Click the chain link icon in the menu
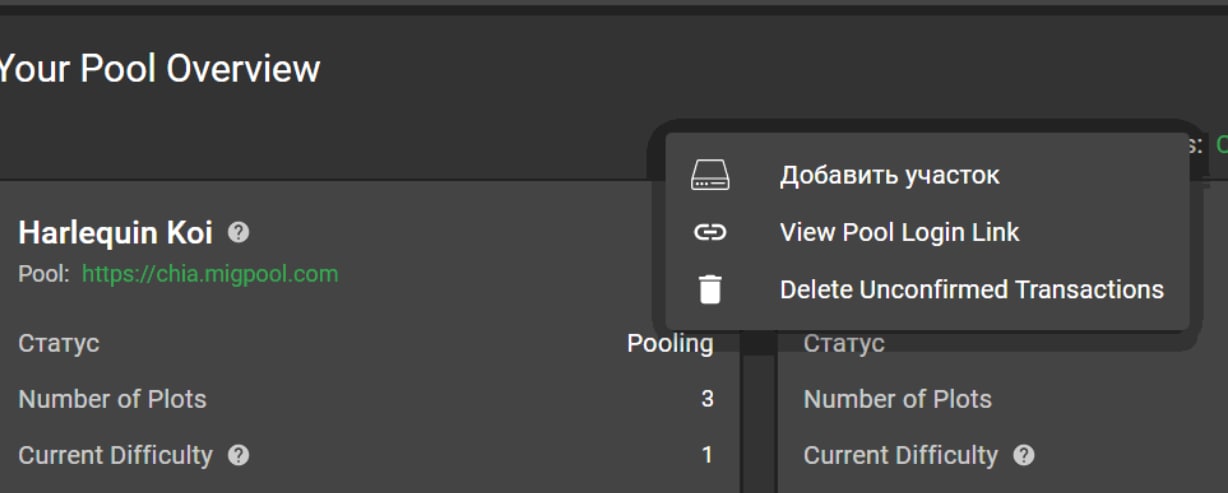 click(710, 233)
